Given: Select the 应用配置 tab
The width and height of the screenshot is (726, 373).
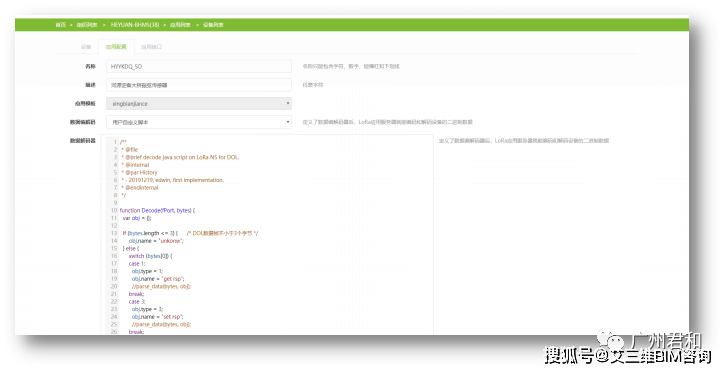Looking at the screenshot, I should (x=116, y=47).
